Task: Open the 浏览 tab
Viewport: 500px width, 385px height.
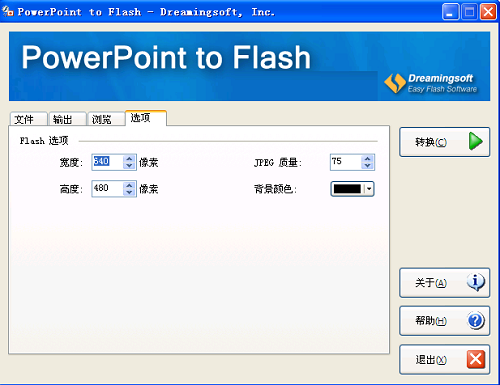Action: (106, 119)
